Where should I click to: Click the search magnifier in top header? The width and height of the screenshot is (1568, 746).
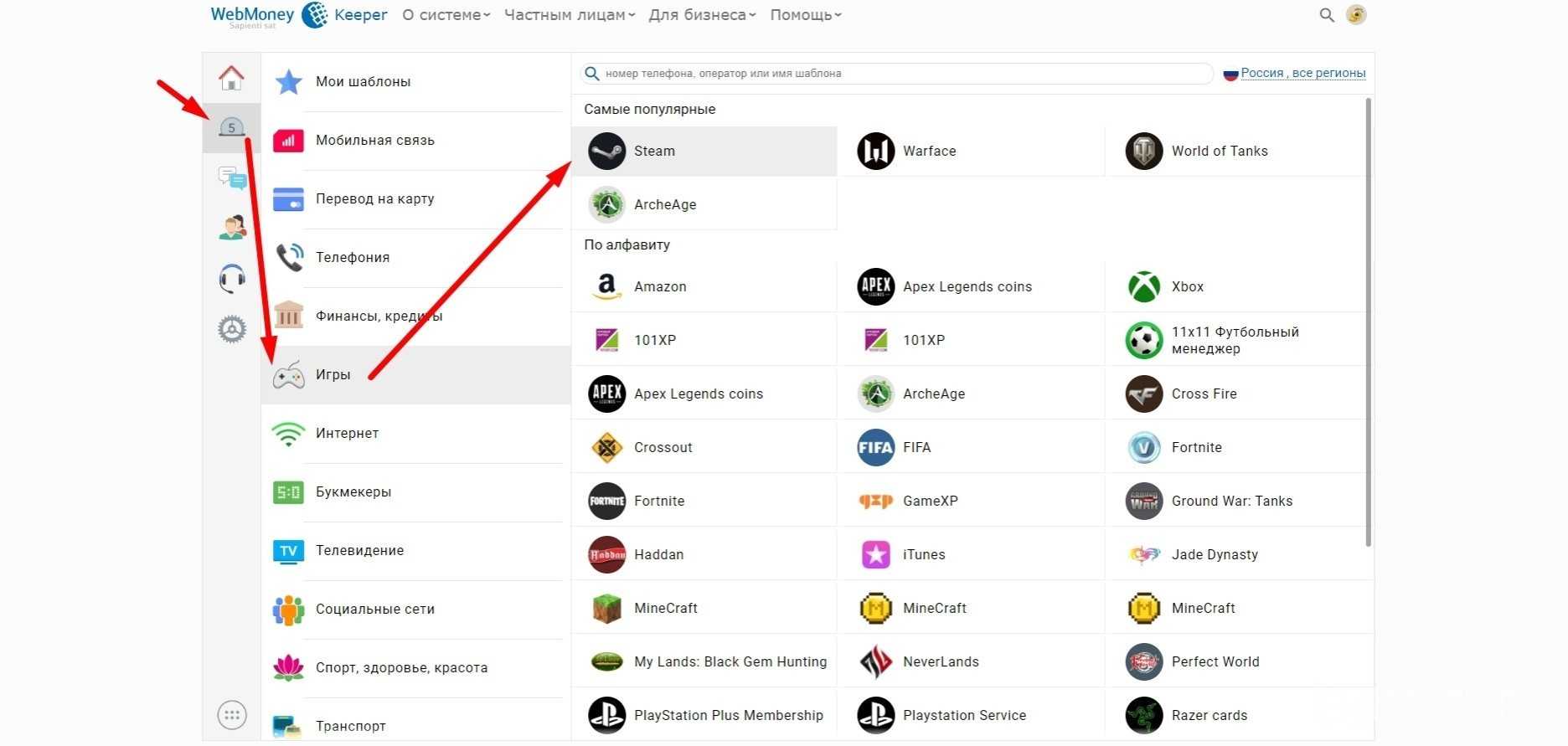[1327, 15]
